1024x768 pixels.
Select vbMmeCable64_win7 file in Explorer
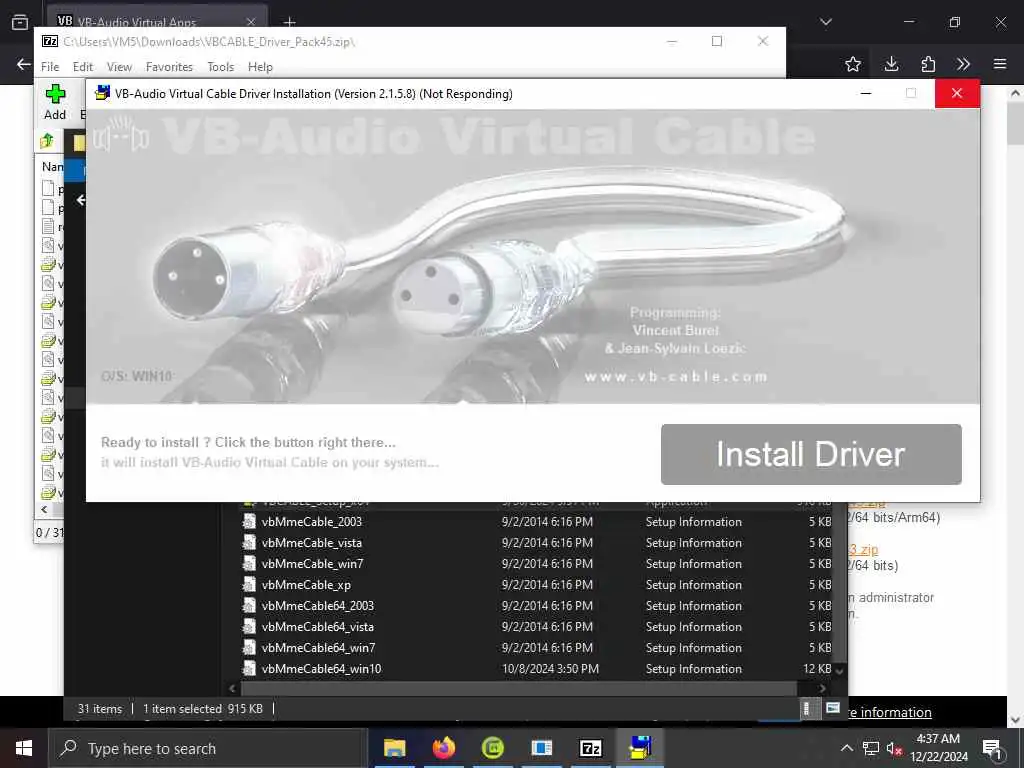(318, 647)
